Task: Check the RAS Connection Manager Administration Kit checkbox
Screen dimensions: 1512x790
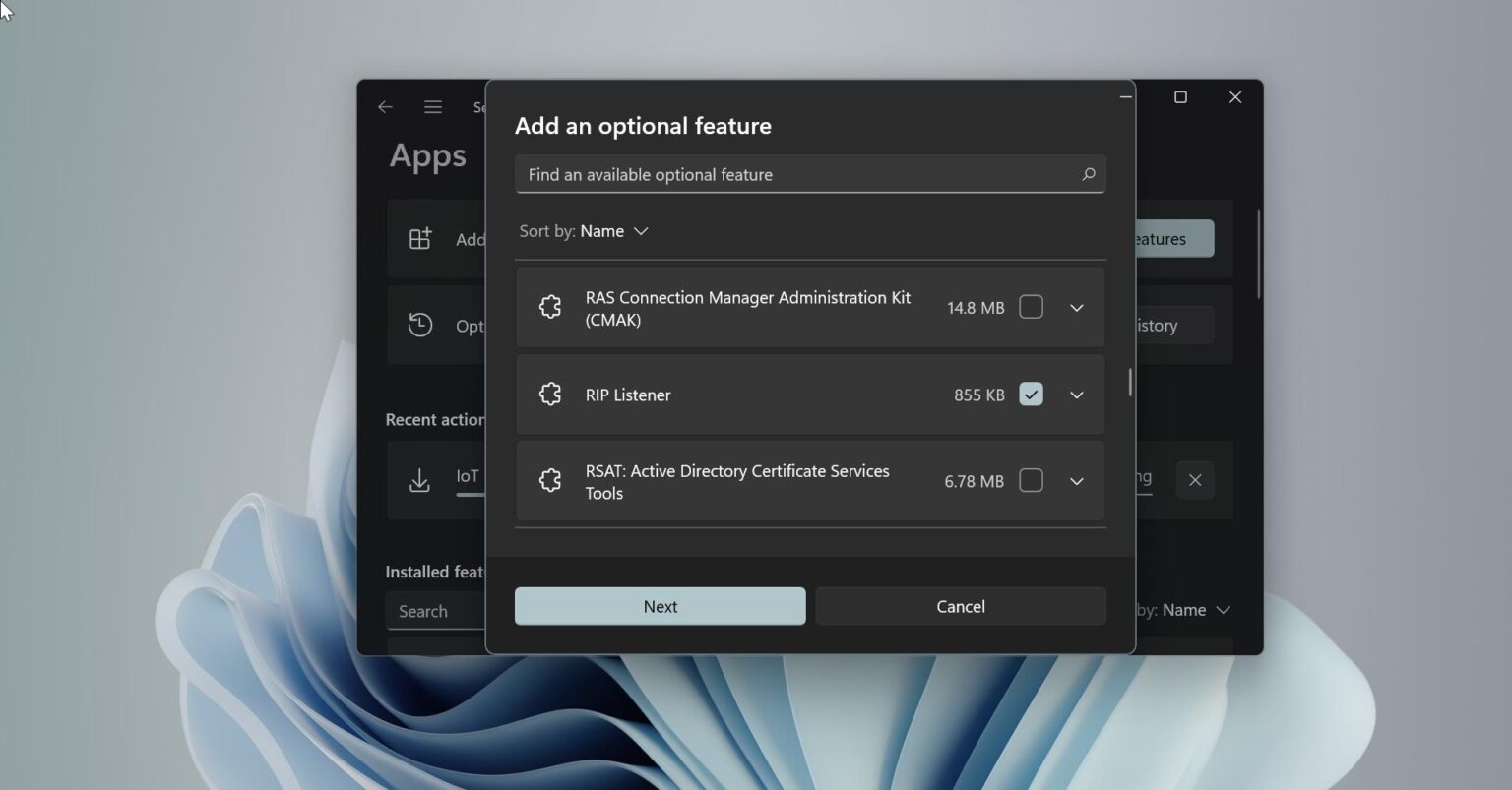Action: coord(1031,307)
